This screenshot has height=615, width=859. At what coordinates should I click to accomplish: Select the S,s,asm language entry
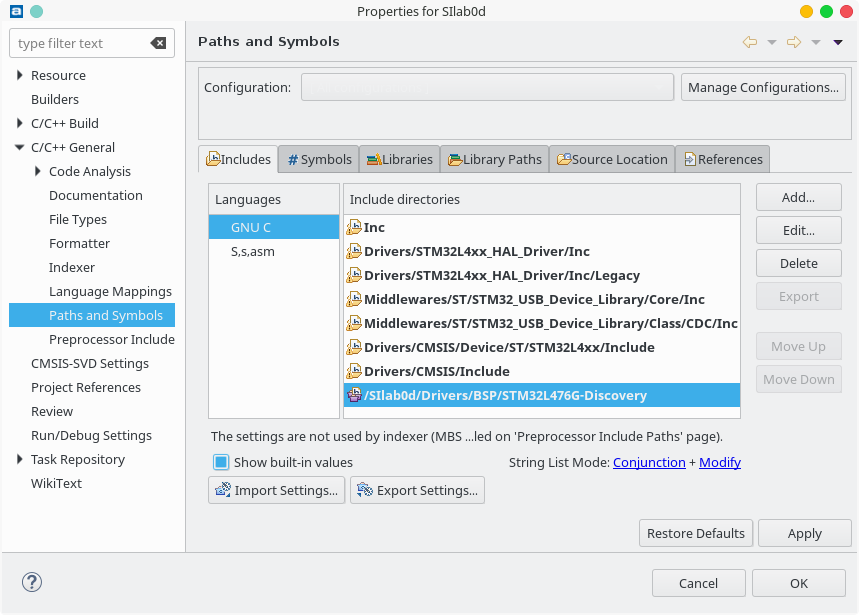252,252
